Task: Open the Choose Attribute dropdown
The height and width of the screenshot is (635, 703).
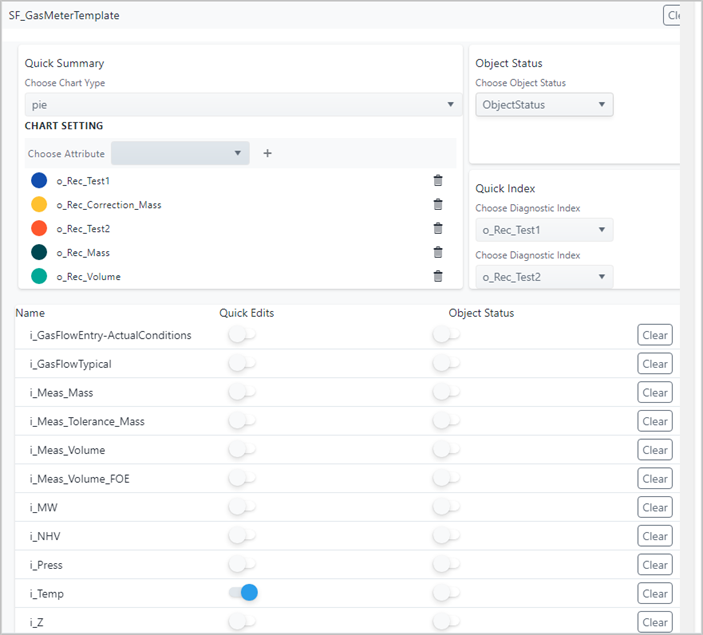Action: point(180,153)
